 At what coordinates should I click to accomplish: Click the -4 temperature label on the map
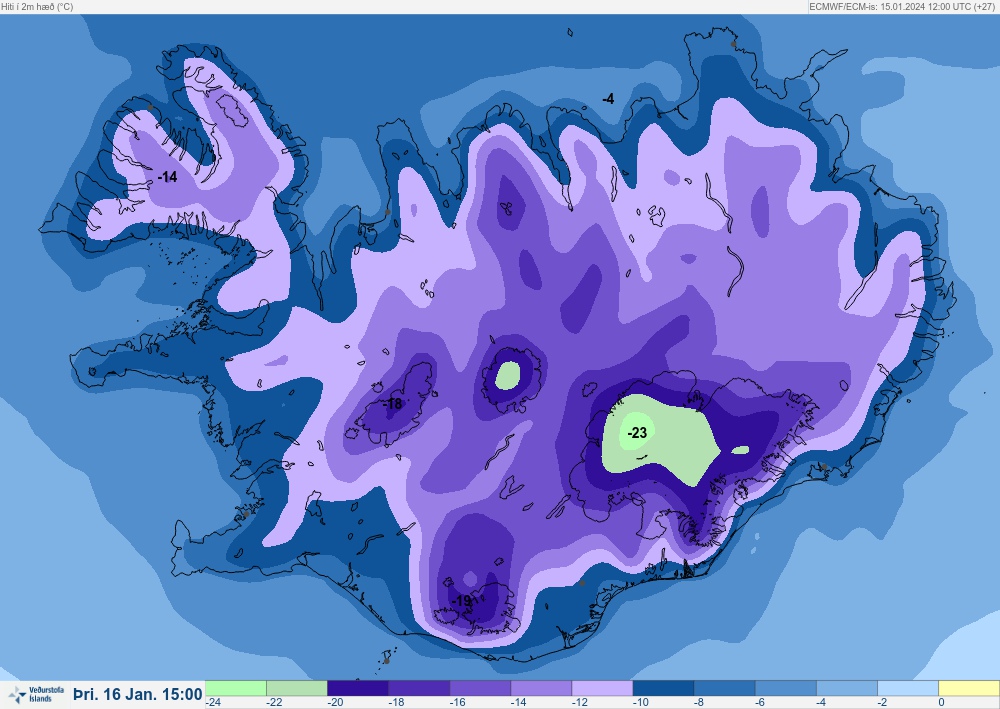point(608,99)
